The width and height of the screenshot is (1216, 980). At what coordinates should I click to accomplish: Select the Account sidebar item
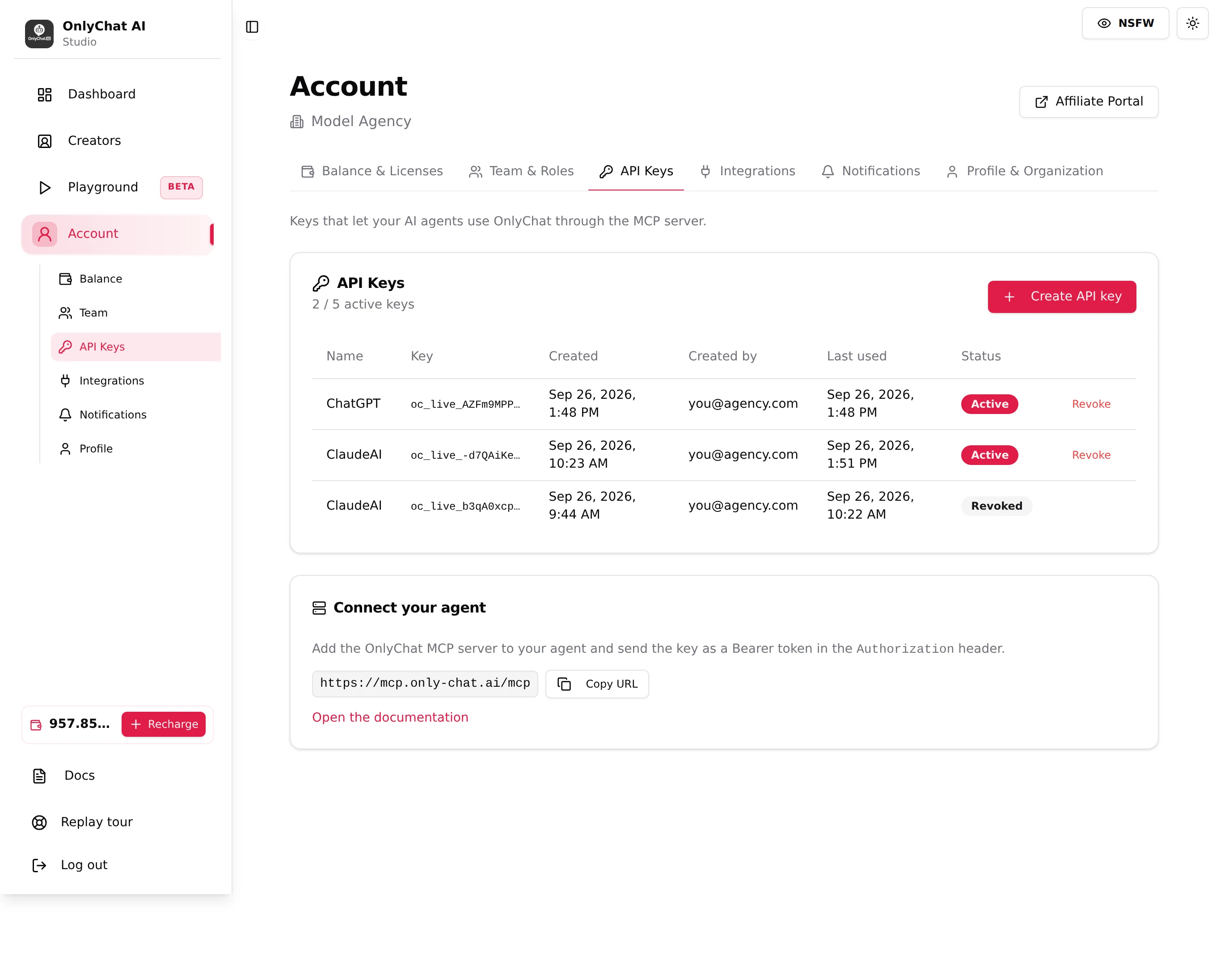tap(118, 234)
